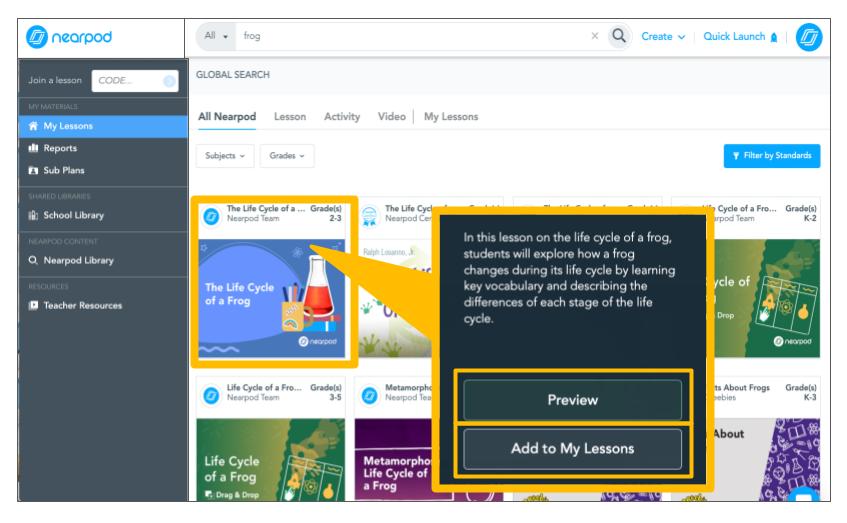Open the chat support bubble icon
The width and height of the screenshot is (847, 523).
(x=806, y=498)
